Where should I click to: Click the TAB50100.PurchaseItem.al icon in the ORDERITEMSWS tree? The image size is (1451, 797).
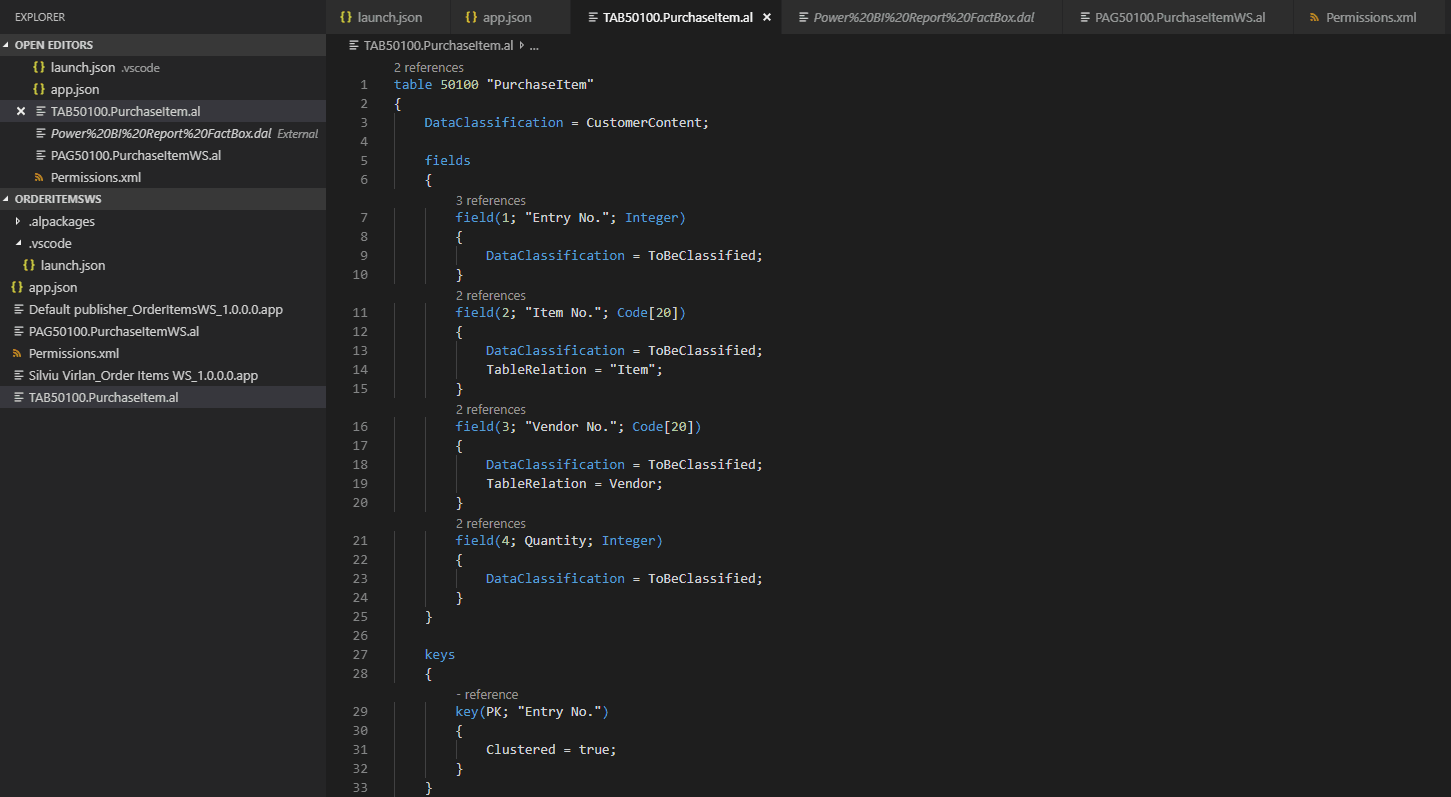[17, 398]
